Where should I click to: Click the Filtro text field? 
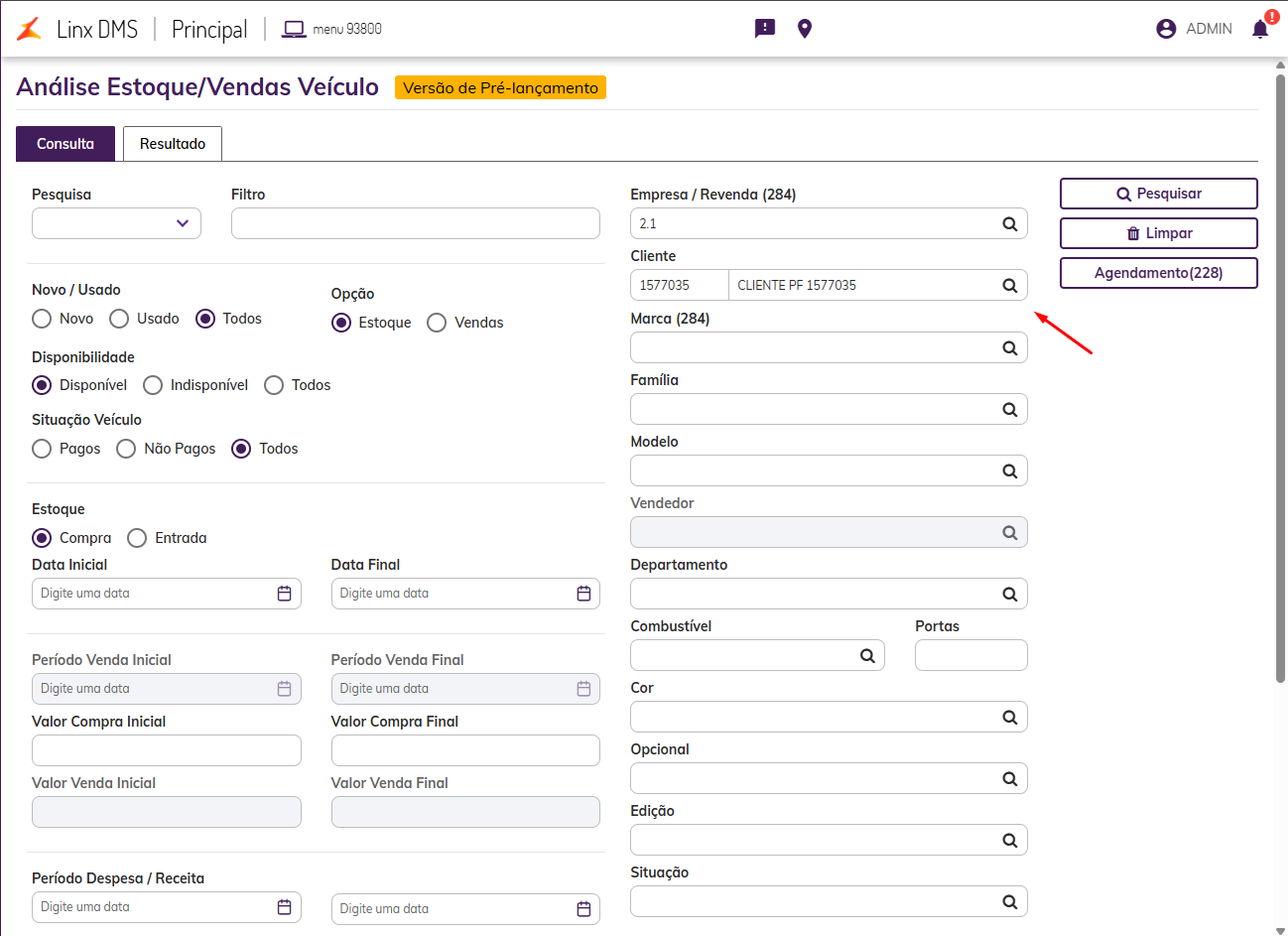point(416,223)
